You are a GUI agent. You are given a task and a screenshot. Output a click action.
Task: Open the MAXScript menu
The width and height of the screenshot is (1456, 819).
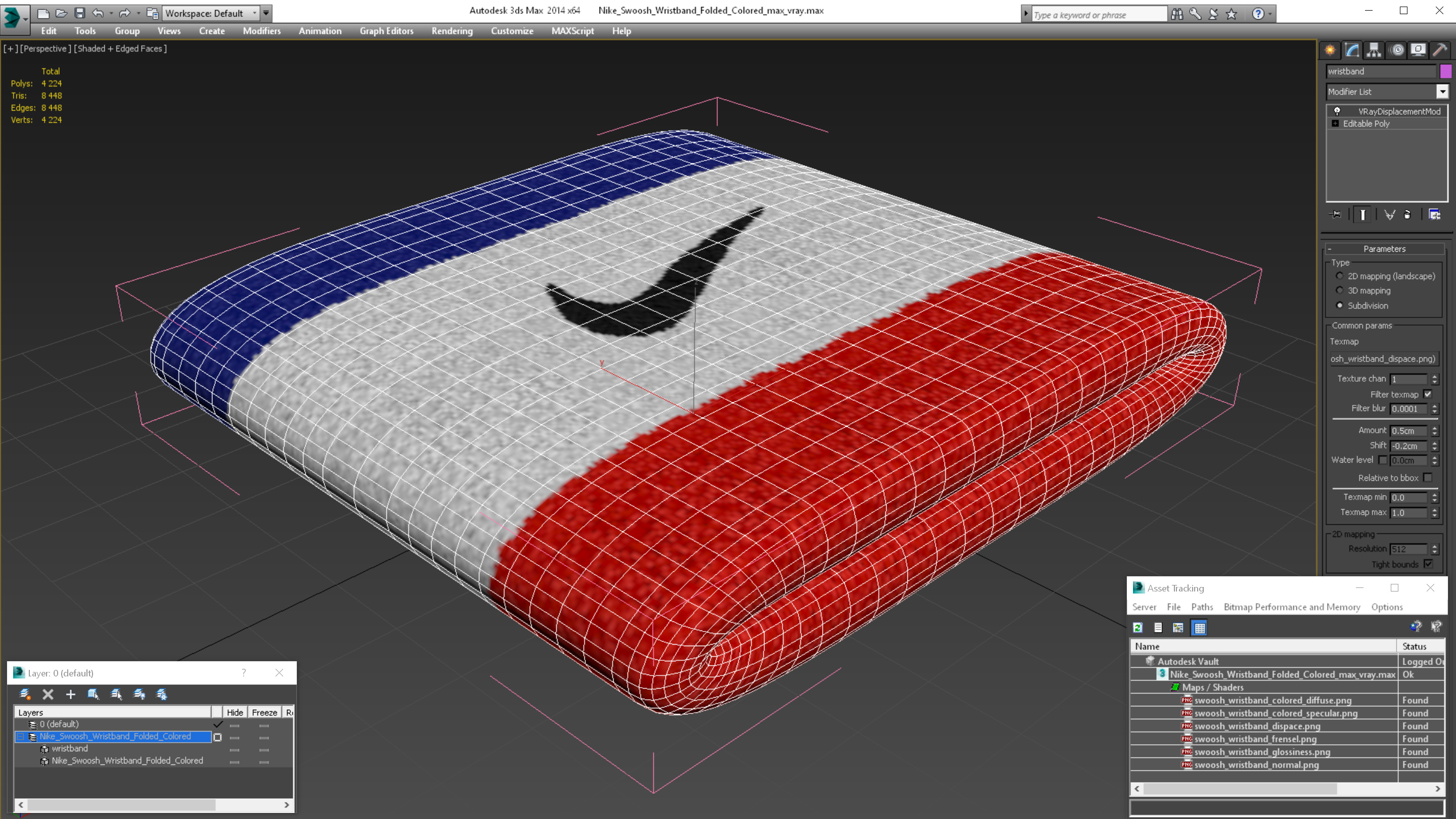[573, 31]
